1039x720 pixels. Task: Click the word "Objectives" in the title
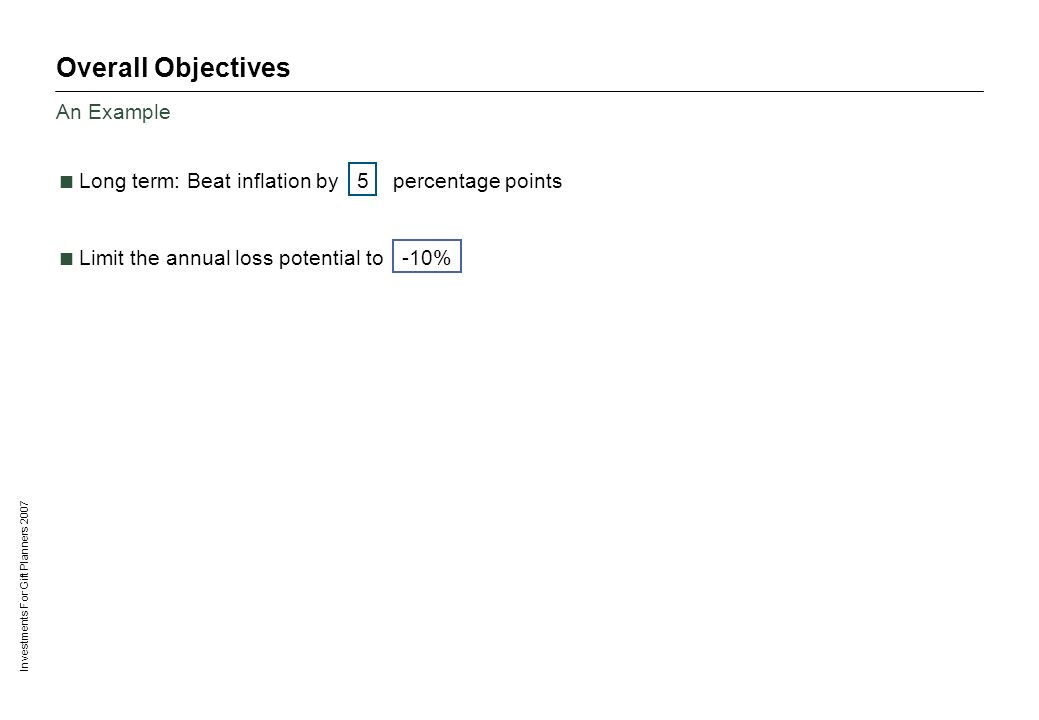222,69
